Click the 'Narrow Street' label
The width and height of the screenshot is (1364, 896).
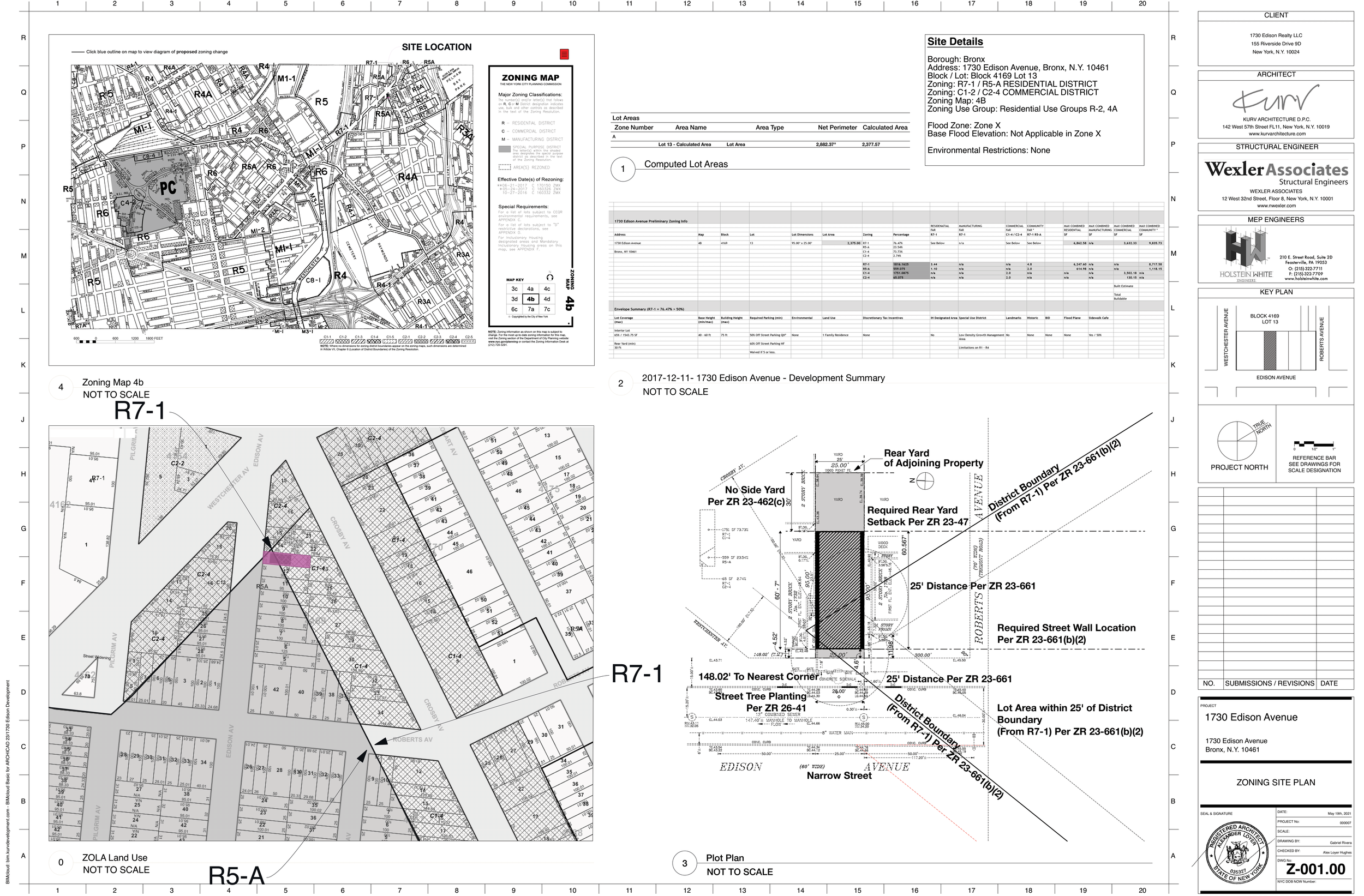[839, 776]
